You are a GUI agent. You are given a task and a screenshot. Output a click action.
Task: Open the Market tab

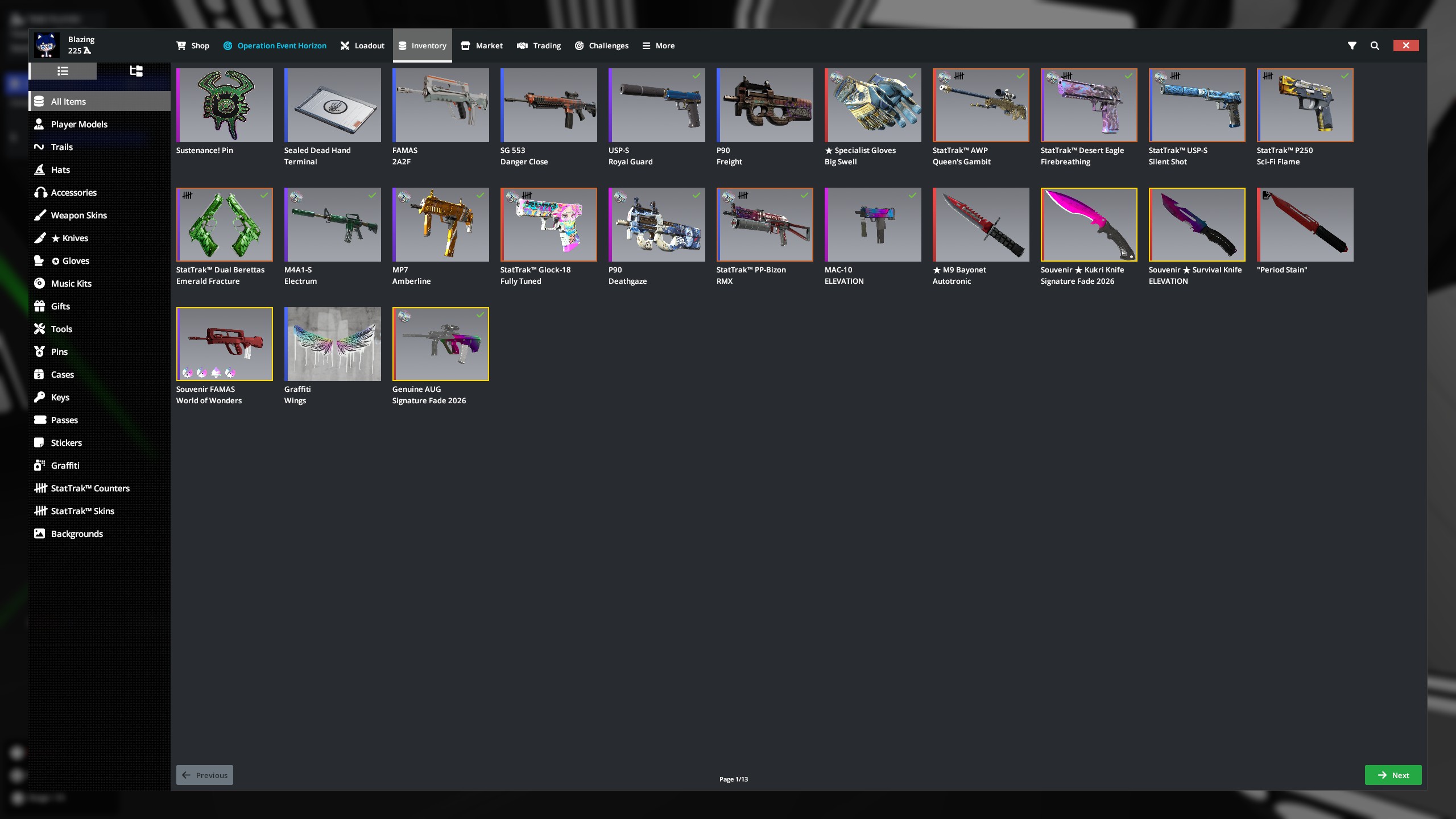[x=482, y=45]
